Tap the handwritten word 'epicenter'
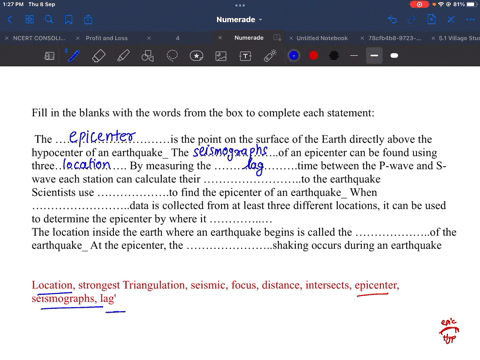This screenshot has height=360, width=480. [102, 137]
